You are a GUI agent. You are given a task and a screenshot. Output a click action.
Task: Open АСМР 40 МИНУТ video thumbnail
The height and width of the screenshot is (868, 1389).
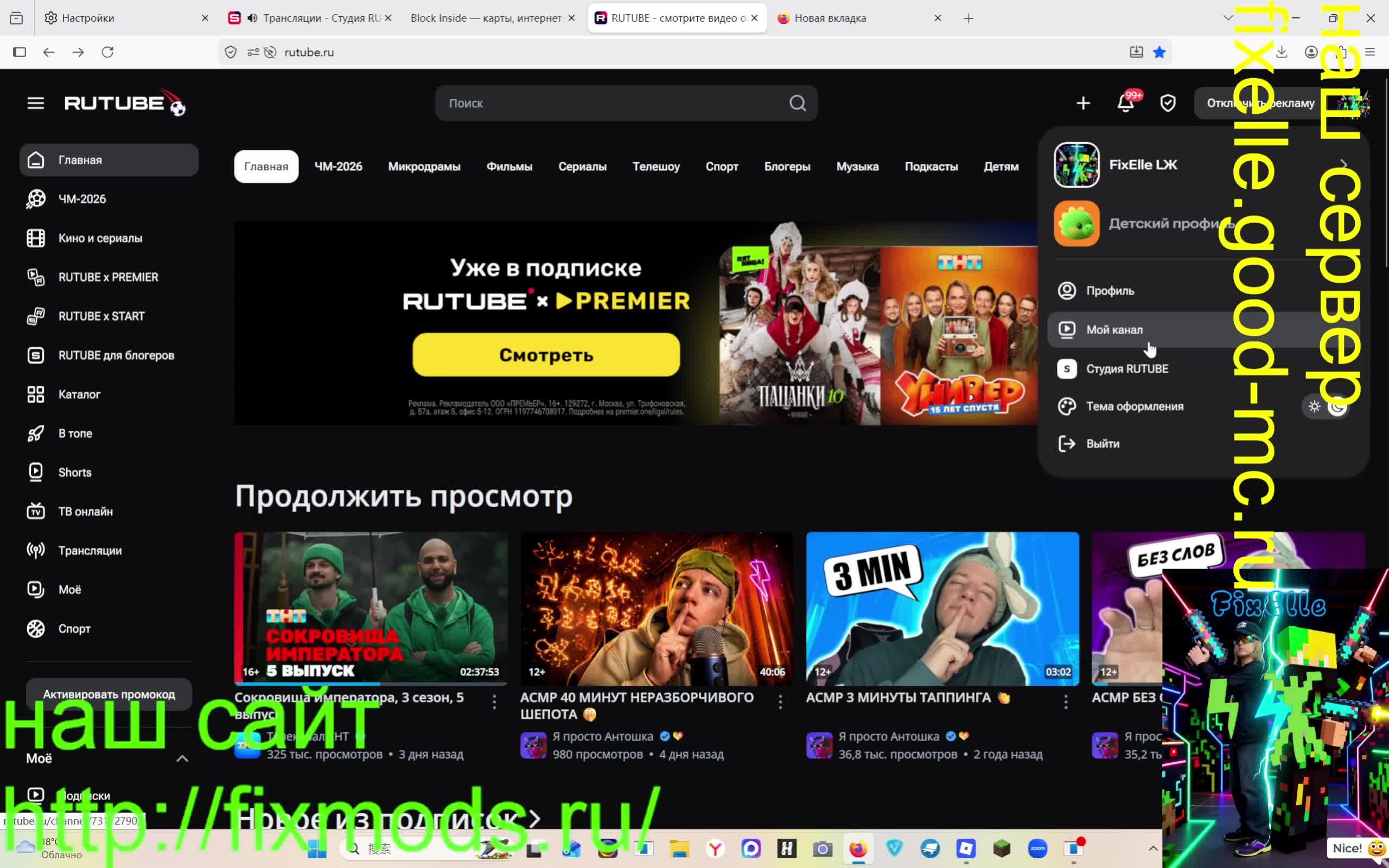click(x=657, y=609)
